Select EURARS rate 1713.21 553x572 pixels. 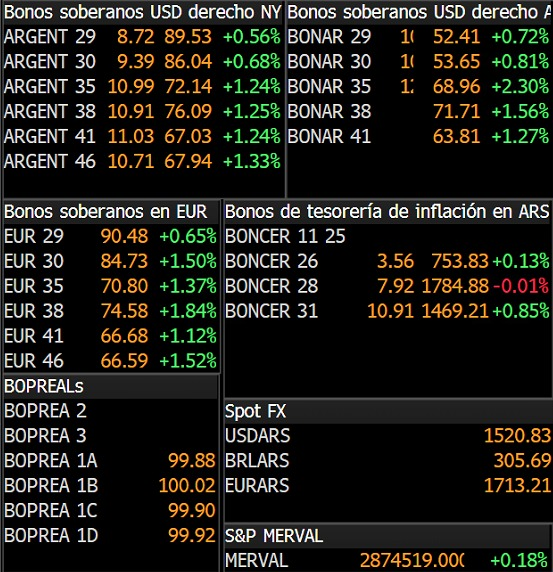(x=517, y=486)
